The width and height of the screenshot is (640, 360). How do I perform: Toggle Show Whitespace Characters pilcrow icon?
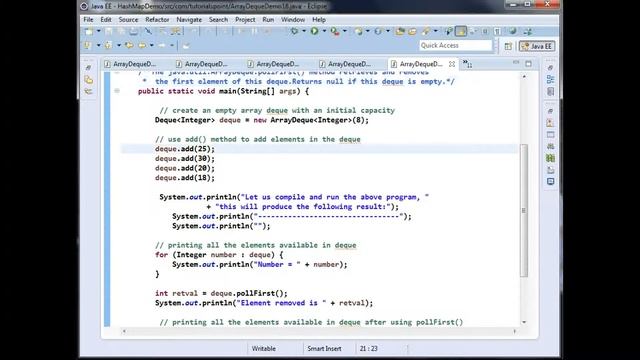[497, 31]
